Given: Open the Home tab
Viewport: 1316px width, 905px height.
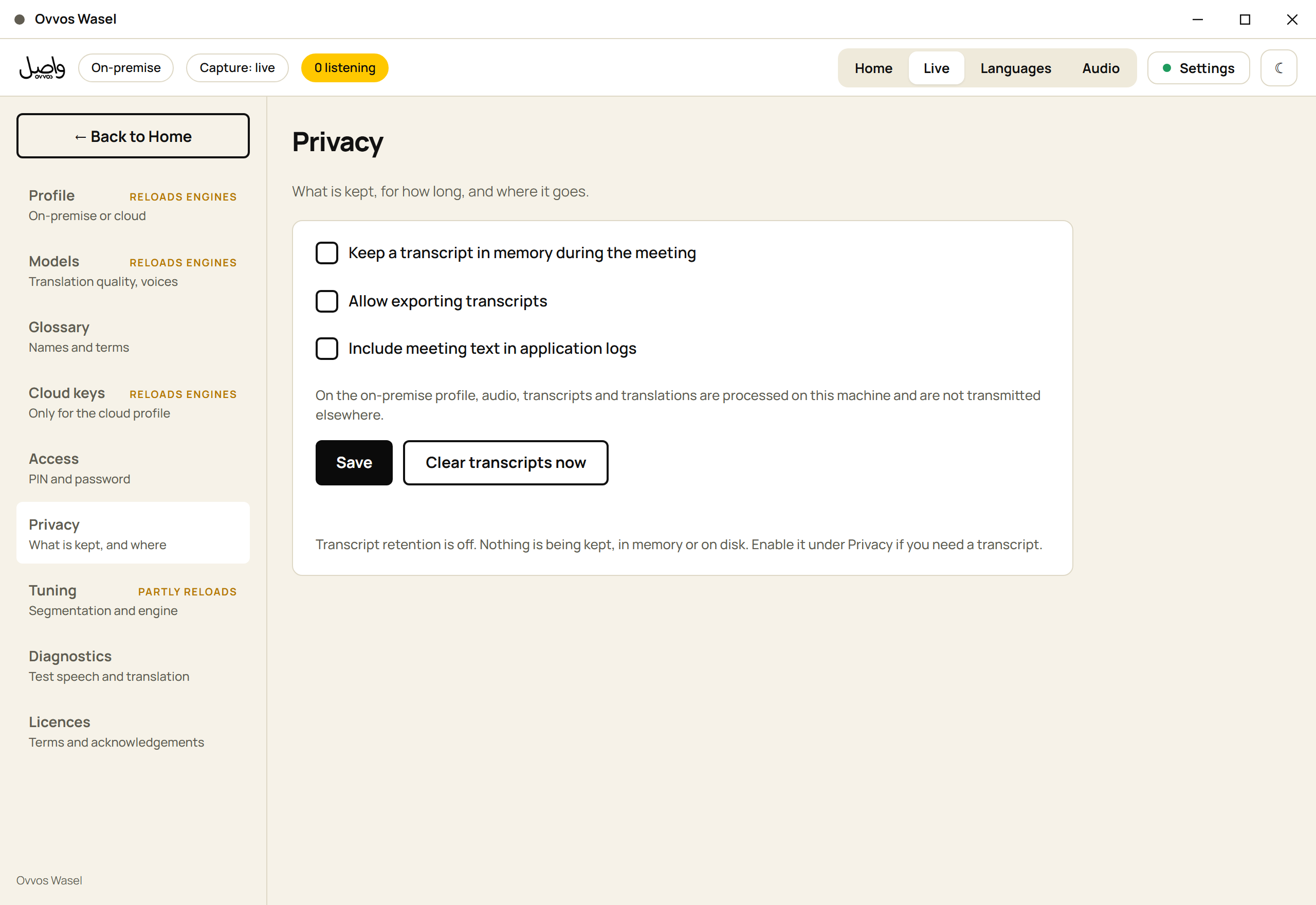Looking at the screenshot, I should [873, 68].
